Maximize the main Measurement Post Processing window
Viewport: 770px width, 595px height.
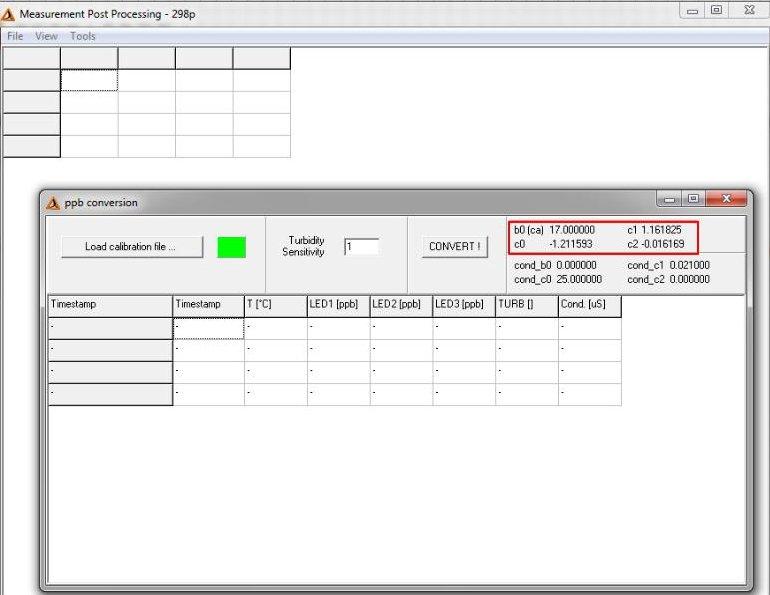[716, 10]
